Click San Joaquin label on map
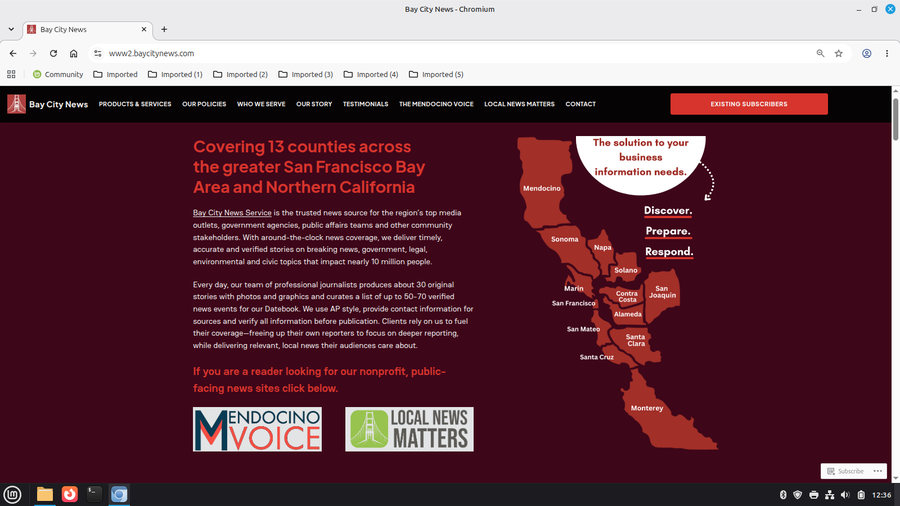This screenshot has height=506, width=900. pyautogui.click(x=662, y=292)
